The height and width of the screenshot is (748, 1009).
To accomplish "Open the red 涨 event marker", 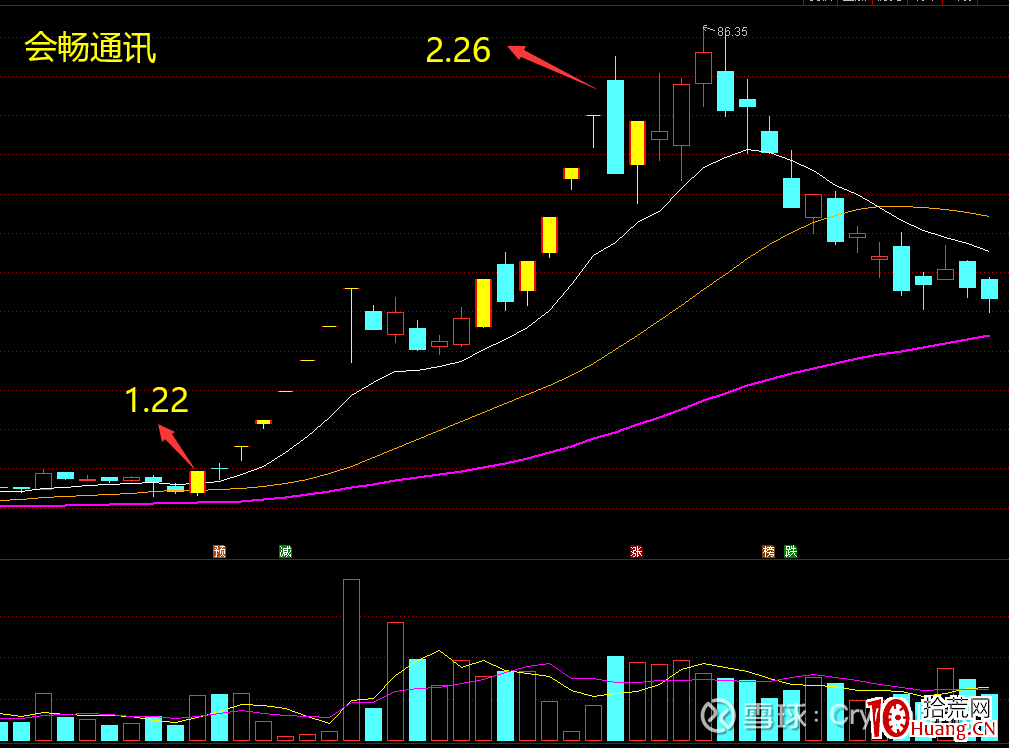I will pyautogui.click(x=636, y=551).
